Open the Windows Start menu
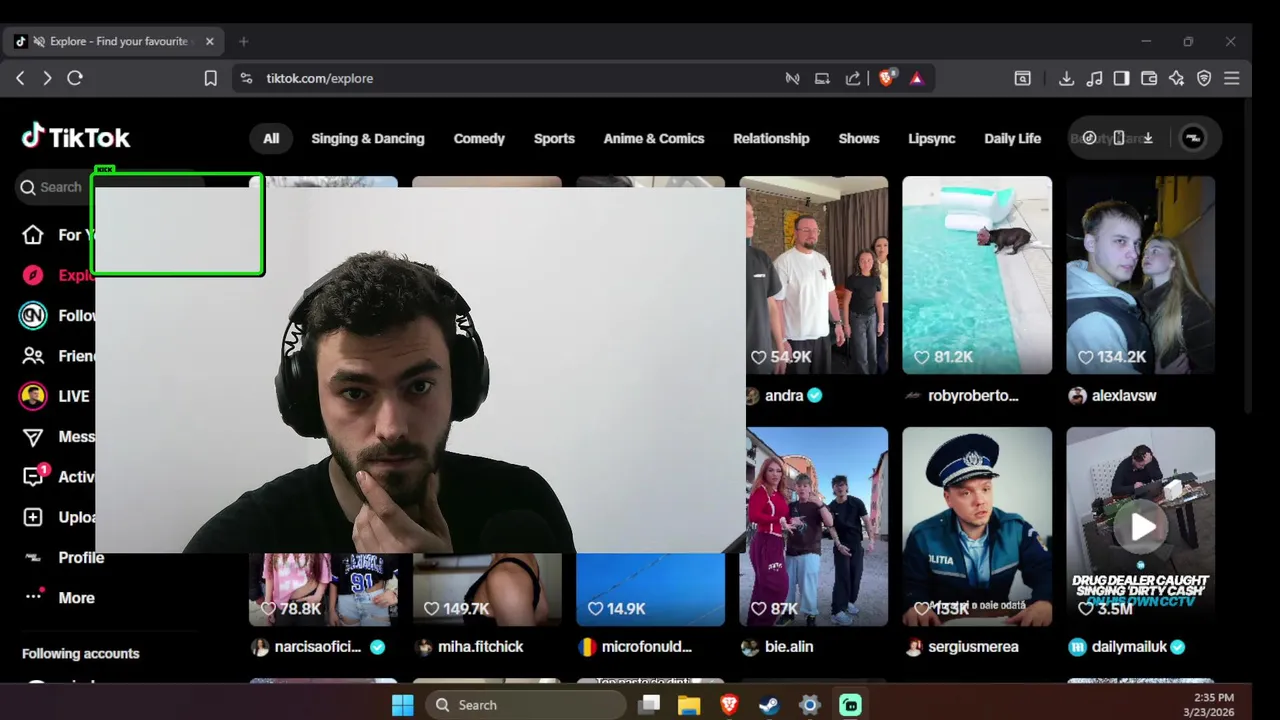The image size is (1280, 720). point(403,705)
